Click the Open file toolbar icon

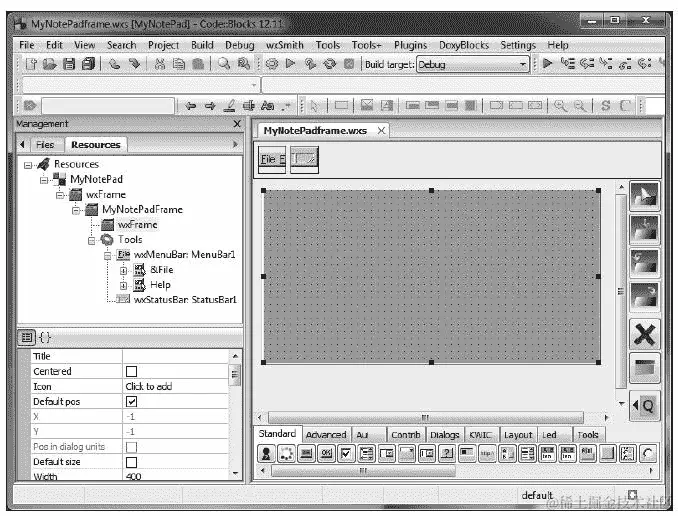(x=50, y=64)
